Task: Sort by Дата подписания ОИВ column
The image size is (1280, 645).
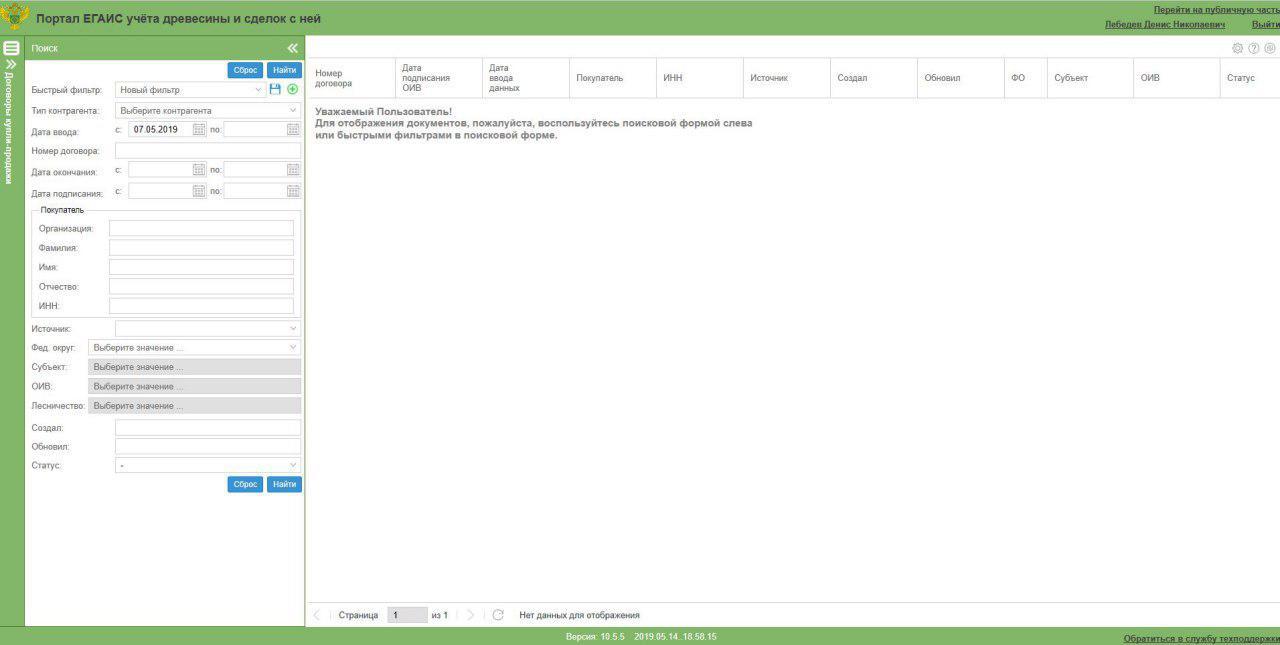Action: click(x=438, y=78)
